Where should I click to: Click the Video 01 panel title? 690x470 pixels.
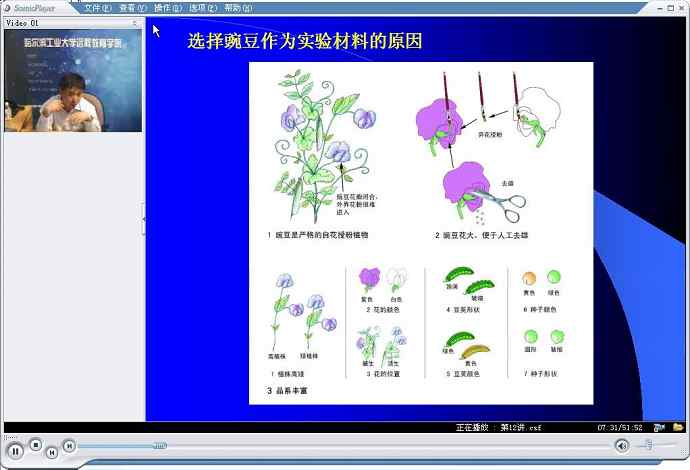pos(22,23)
